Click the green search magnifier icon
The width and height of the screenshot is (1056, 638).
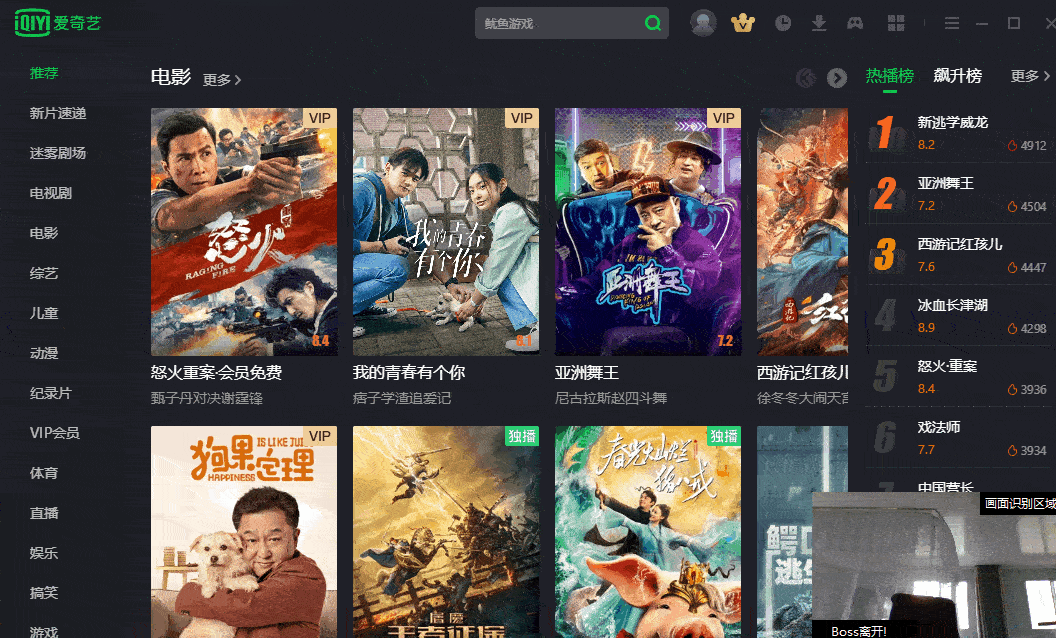click(653, 23)
